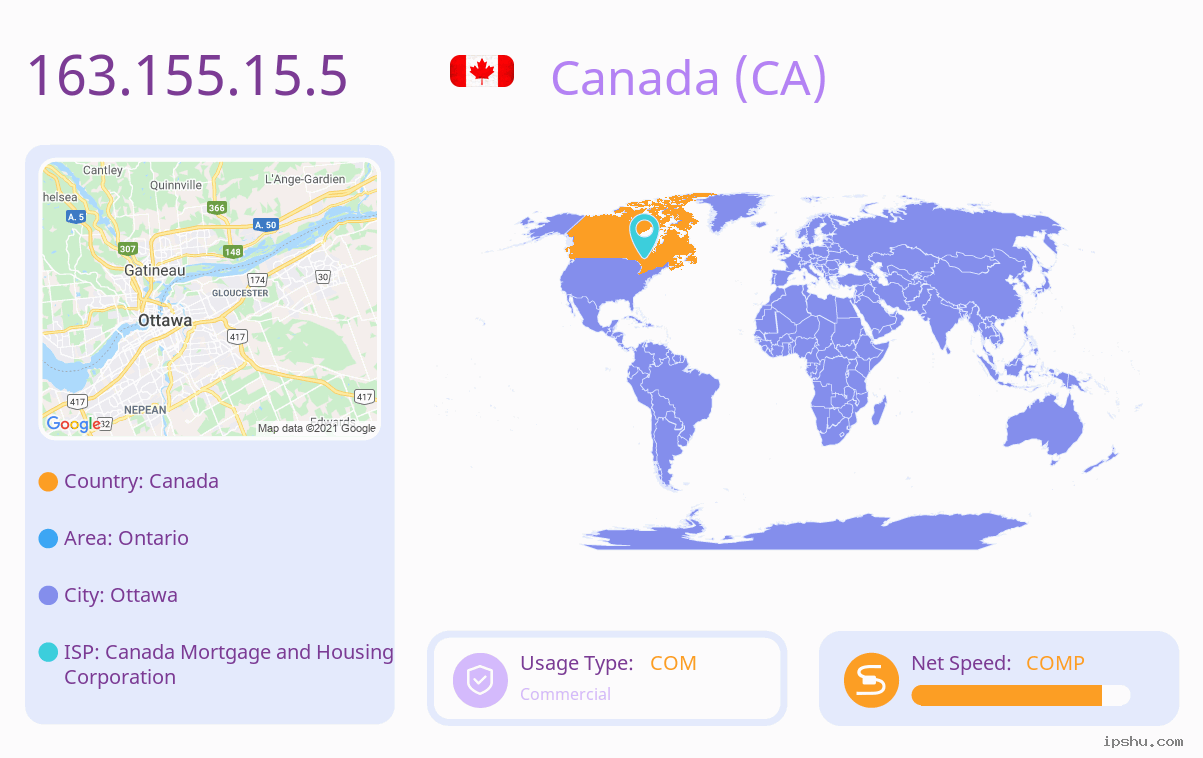This screenshot has width=1203, height=758.
Task: Click the shield checkmark Usage Type icon
Action: coord(481,680)
